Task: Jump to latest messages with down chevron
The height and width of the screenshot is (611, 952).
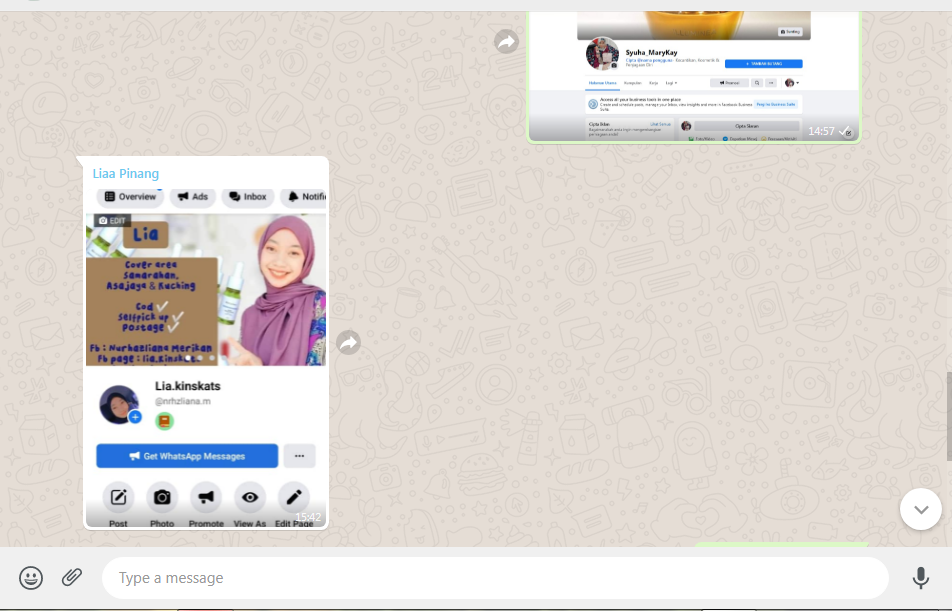Action: tap(920, 509)
